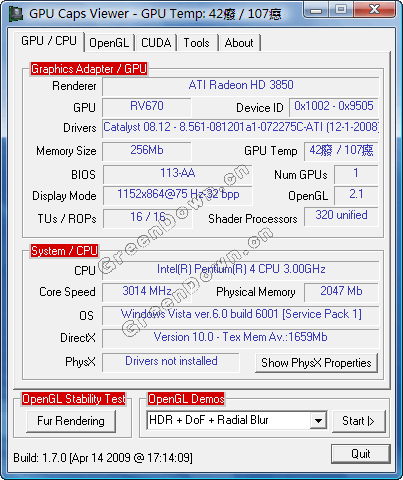This screenshot has height=480, width=403.
Task: Minimize the GPU Caps Viewer window
Action: pos(316,10)
